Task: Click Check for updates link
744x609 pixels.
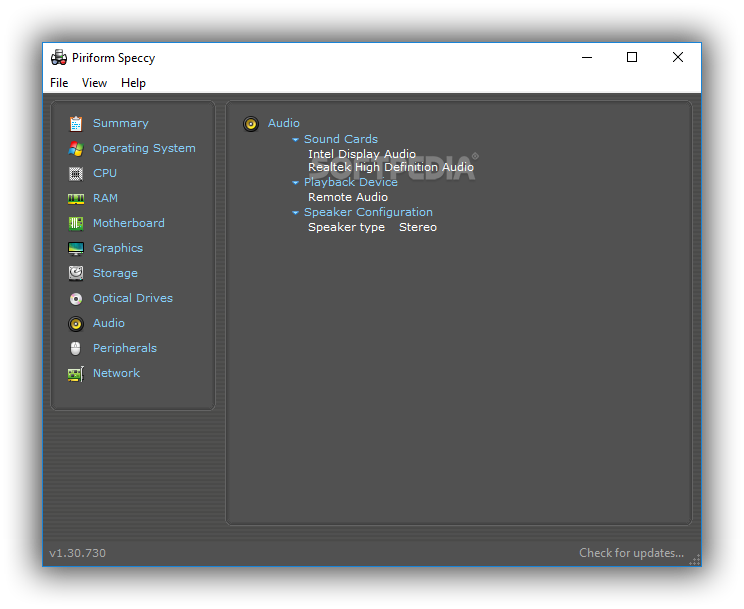Action: click(x=632, y=553)
